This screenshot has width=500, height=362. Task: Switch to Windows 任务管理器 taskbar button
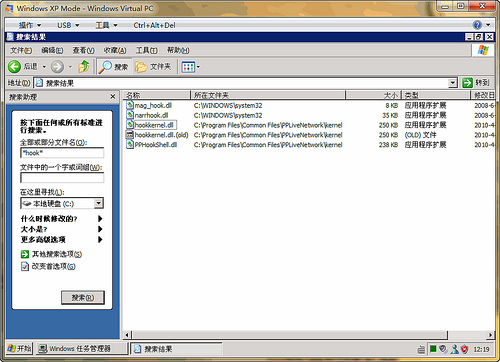coord(81,349)
